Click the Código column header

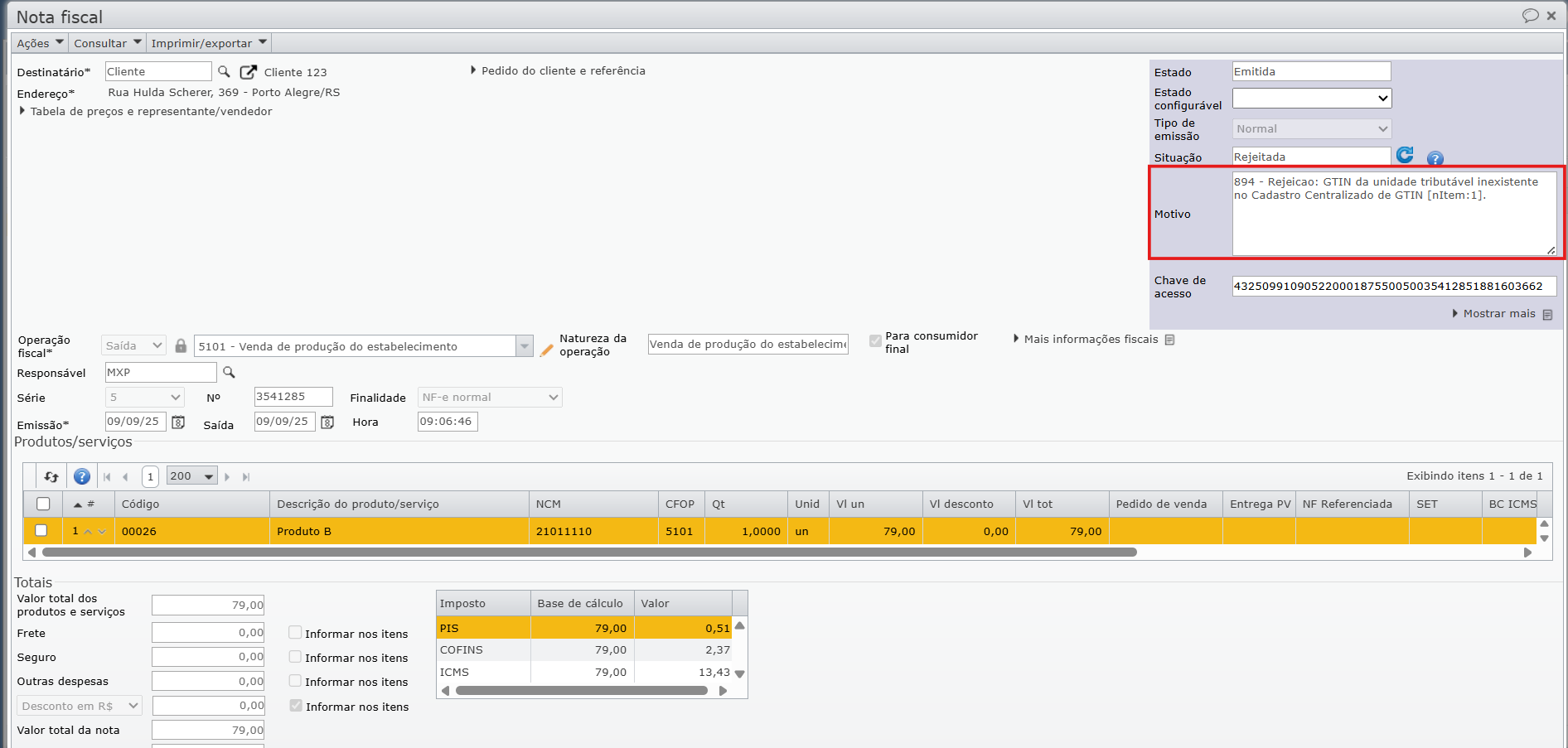(192, 504)
